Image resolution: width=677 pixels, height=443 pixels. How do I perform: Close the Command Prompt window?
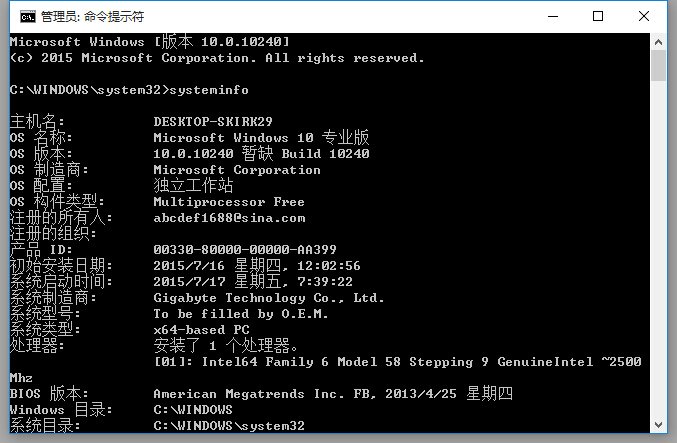(x=645, y=16)
